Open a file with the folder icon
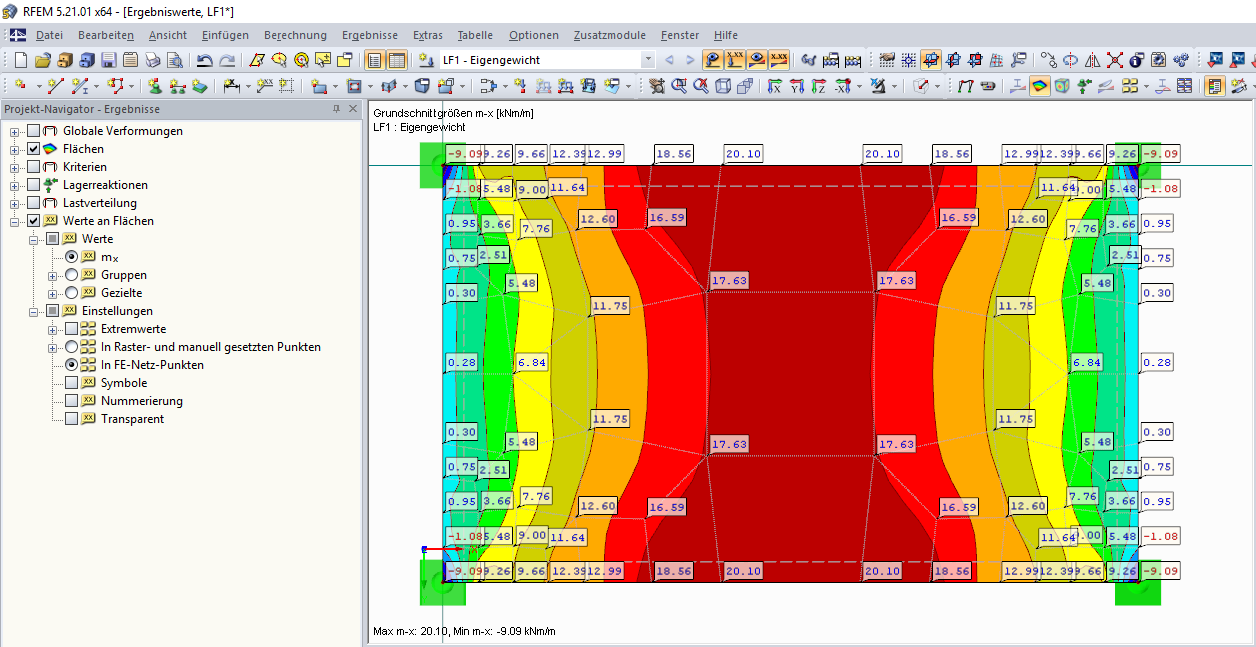Screen dimensions: 1256x647 [43, 60]
